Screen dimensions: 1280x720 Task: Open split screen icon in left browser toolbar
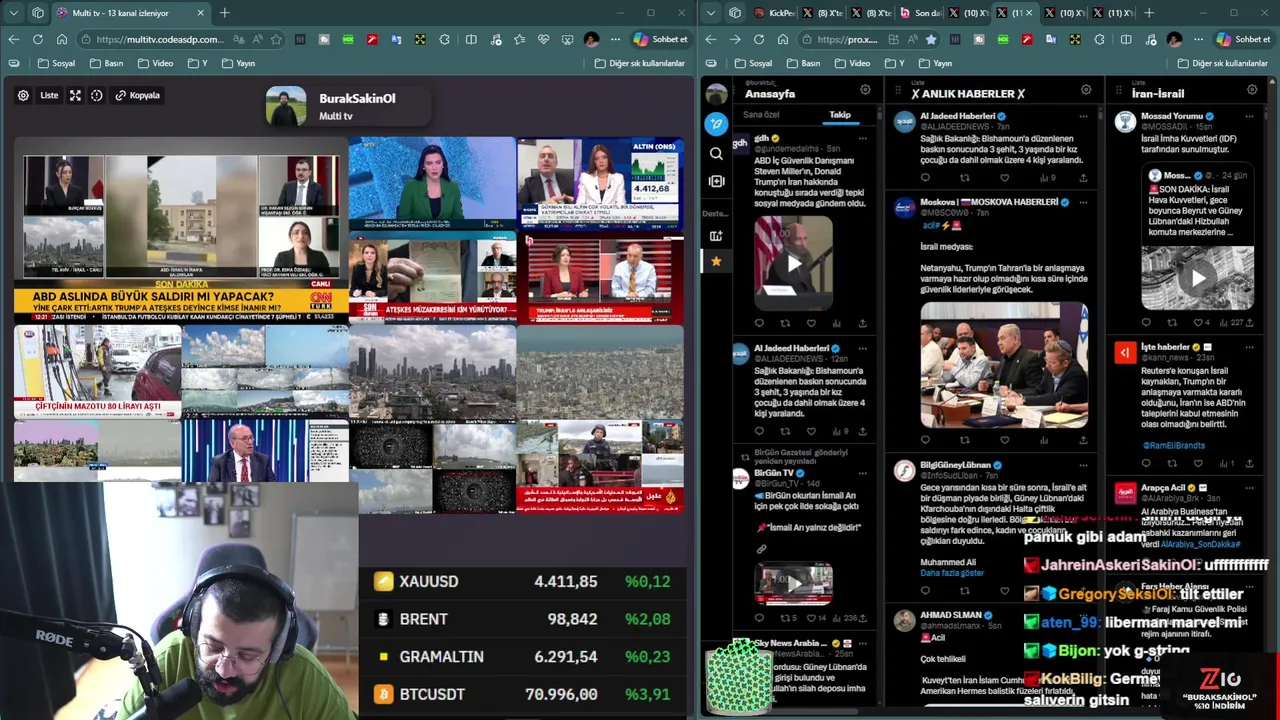471,39
